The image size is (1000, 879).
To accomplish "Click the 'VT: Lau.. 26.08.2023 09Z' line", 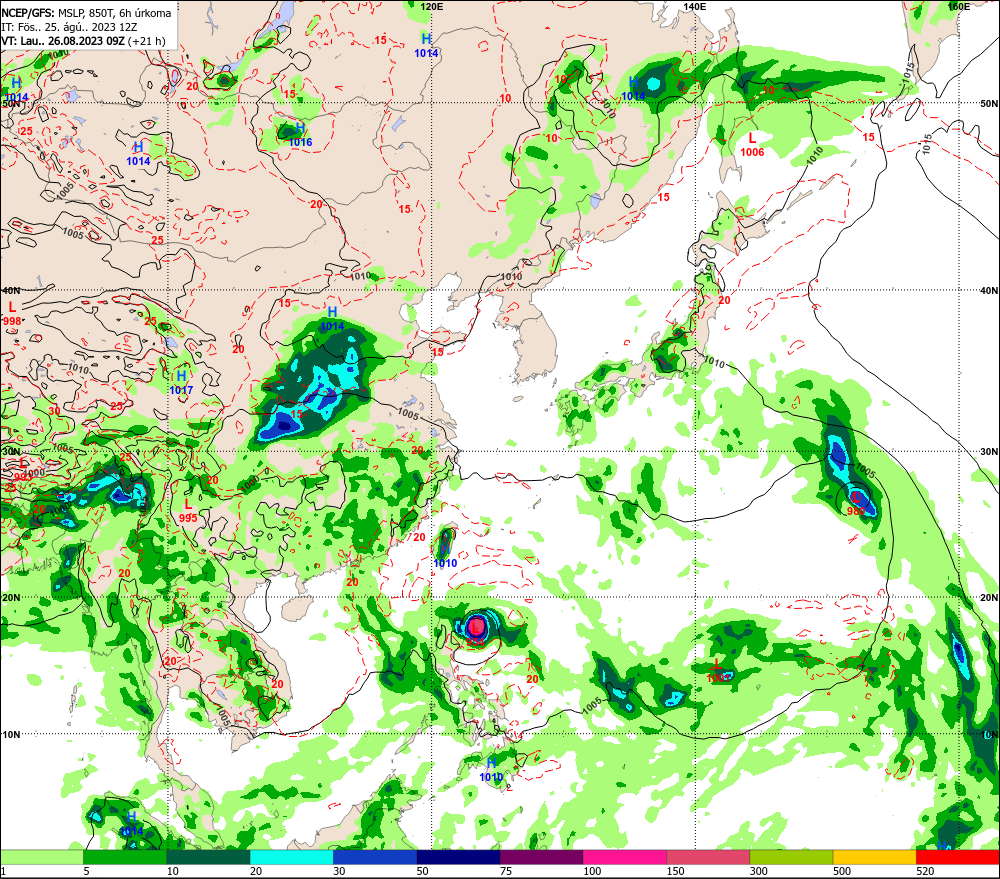I will [x=63, y=41].
